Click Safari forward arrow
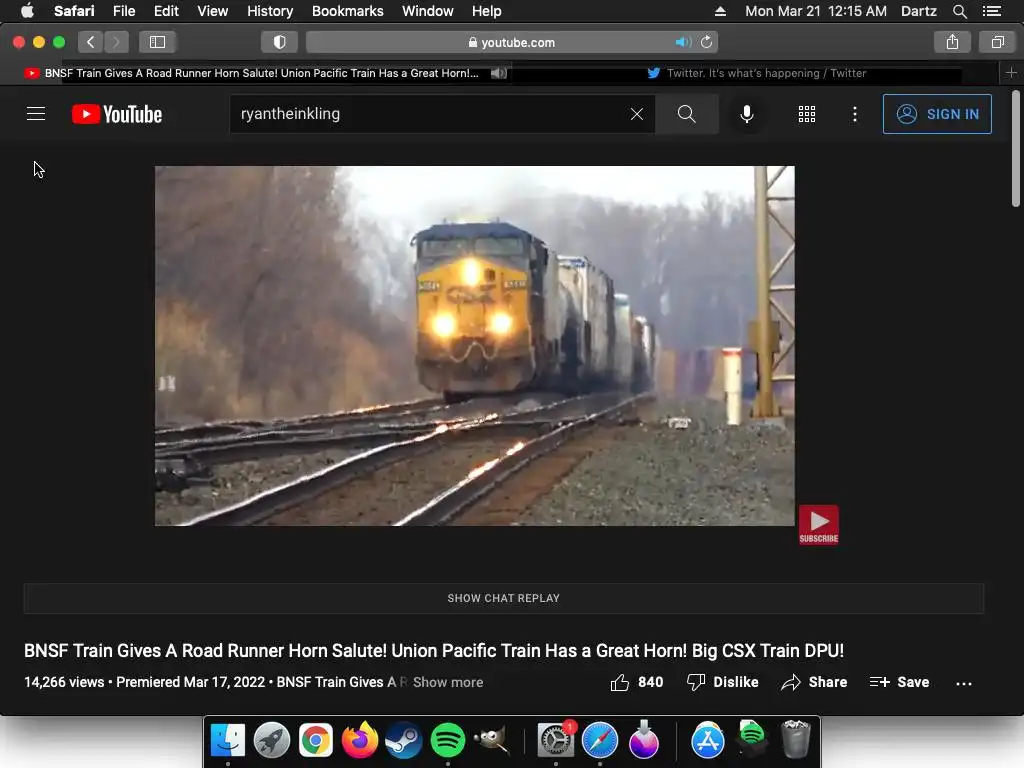Screen dimensions: 1024x768 [x=116, y=42]
